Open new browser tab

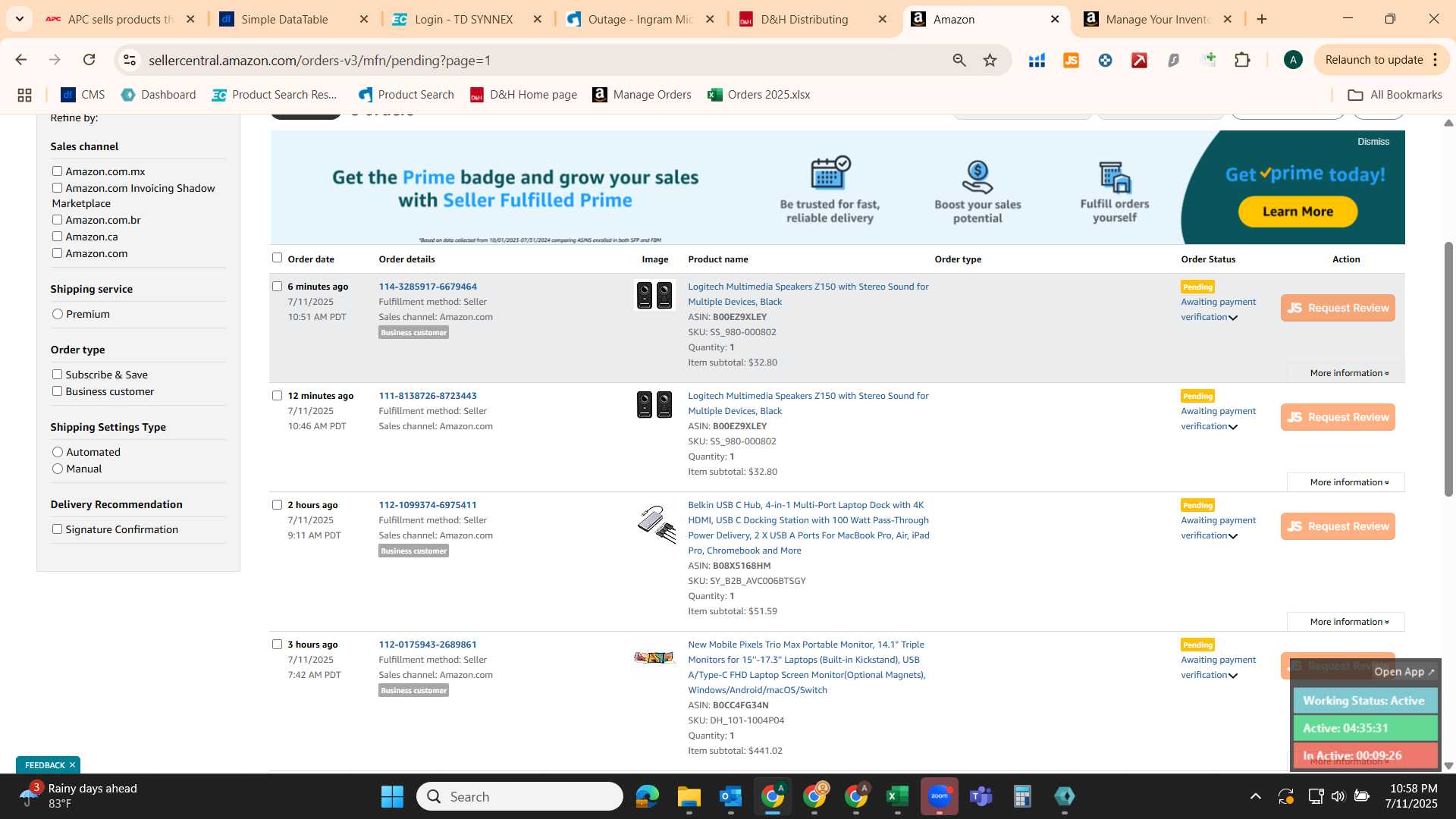(x=1262, y=19)
